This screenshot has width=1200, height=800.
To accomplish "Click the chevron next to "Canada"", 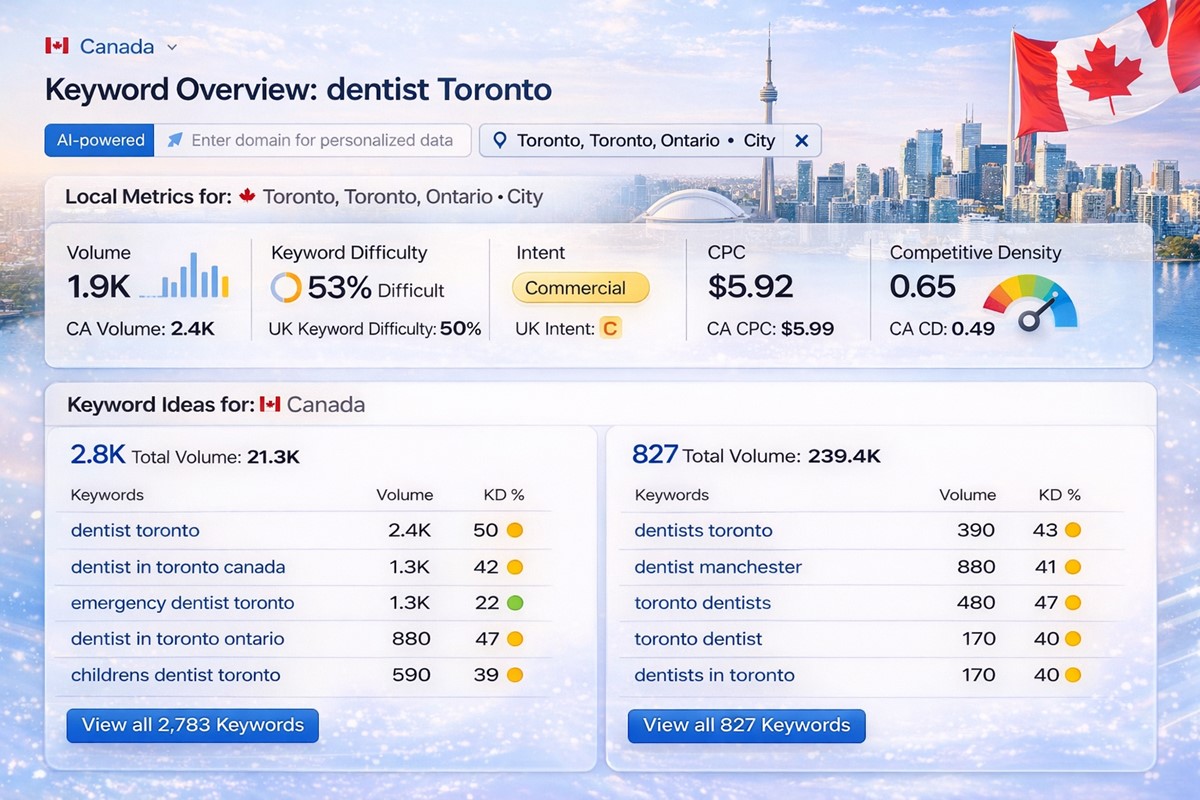I will point(170,46).
